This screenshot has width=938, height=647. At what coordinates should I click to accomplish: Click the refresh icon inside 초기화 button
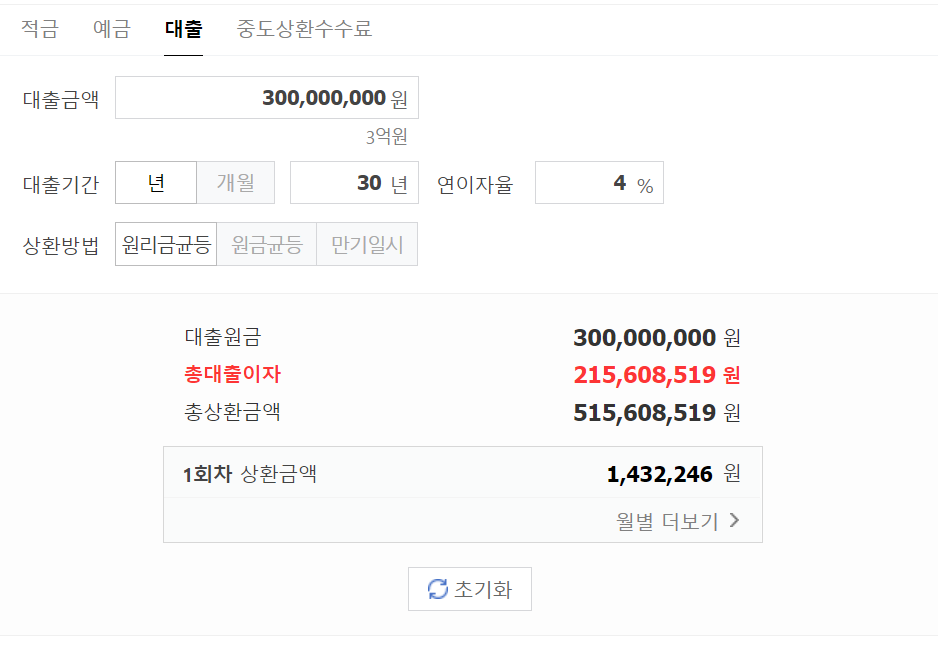point(437,589)
